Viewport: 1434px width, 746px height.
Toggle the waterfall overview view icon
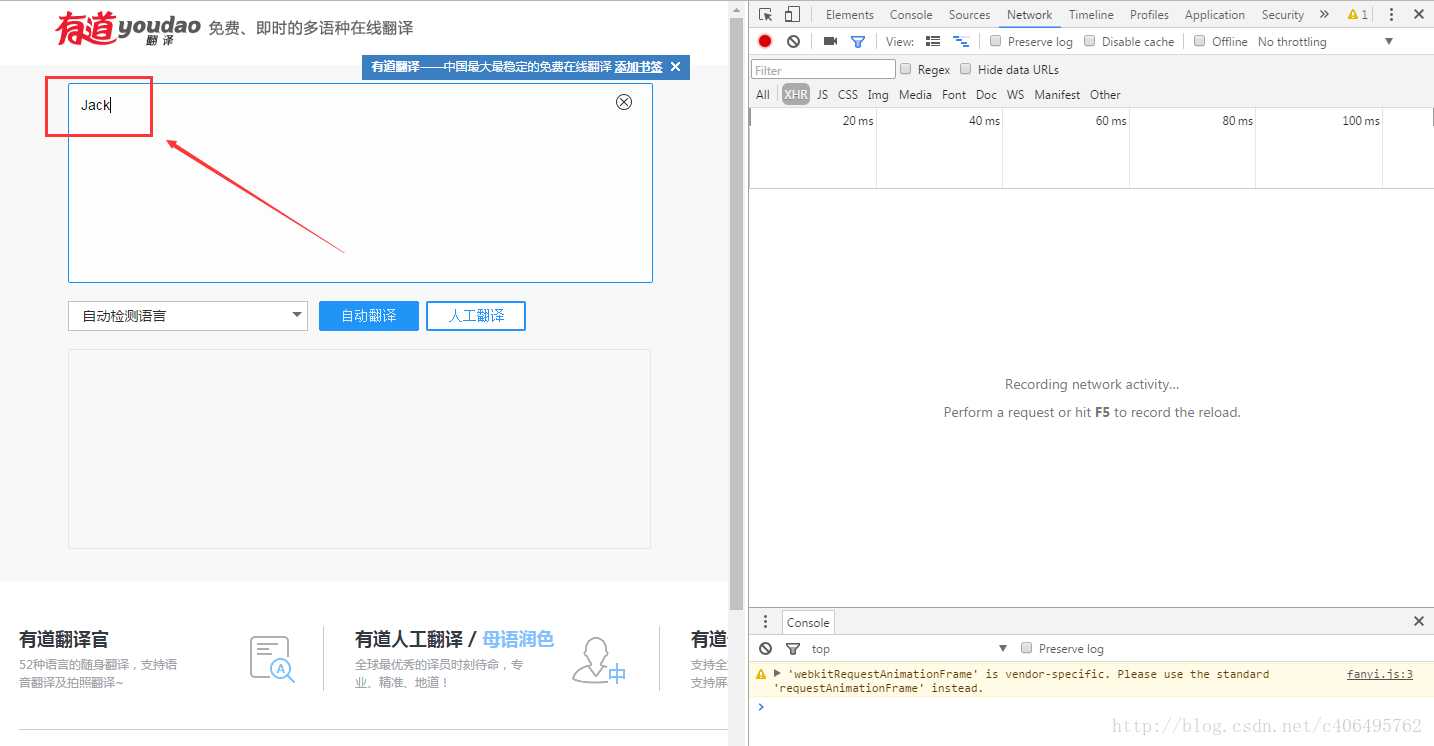961,41
